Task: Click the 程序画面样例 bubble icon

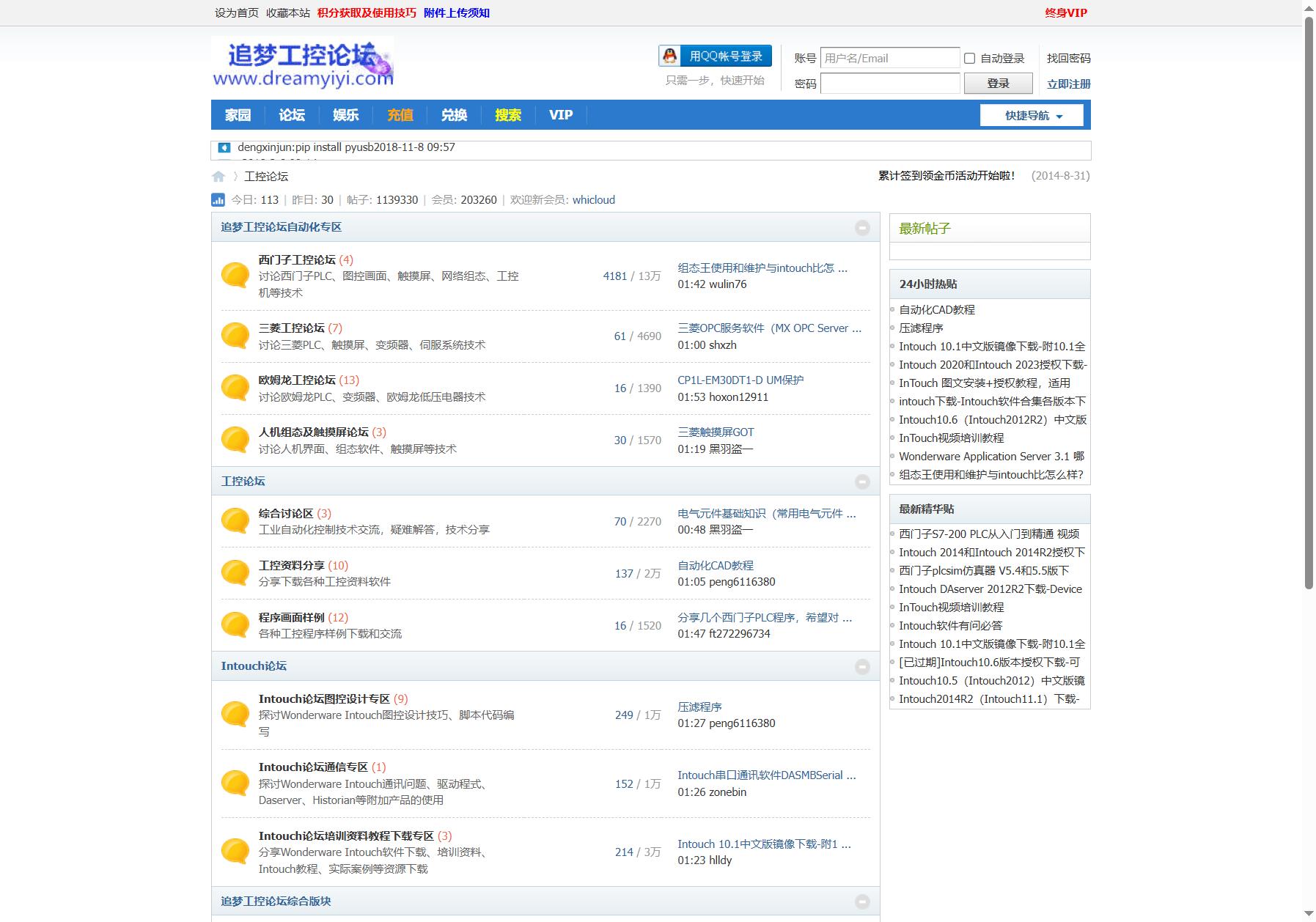Action: point(235,625)
